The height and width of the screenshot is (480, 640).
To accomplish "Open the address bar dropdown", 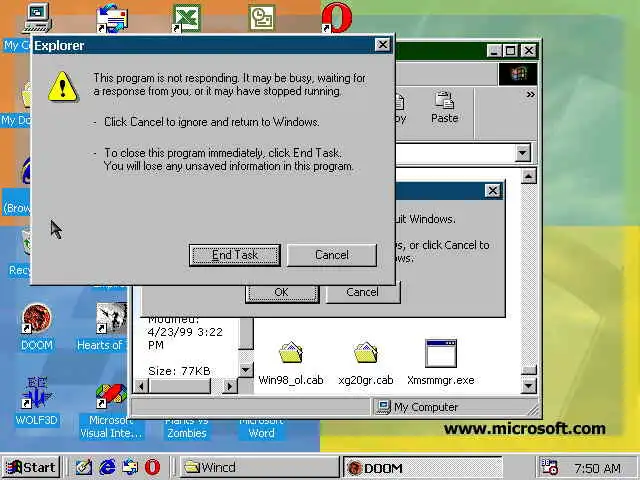I will [x=522, y=153].
